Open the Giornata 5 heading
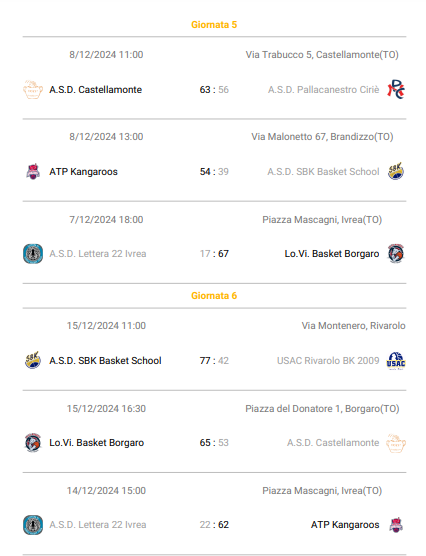 214,25
